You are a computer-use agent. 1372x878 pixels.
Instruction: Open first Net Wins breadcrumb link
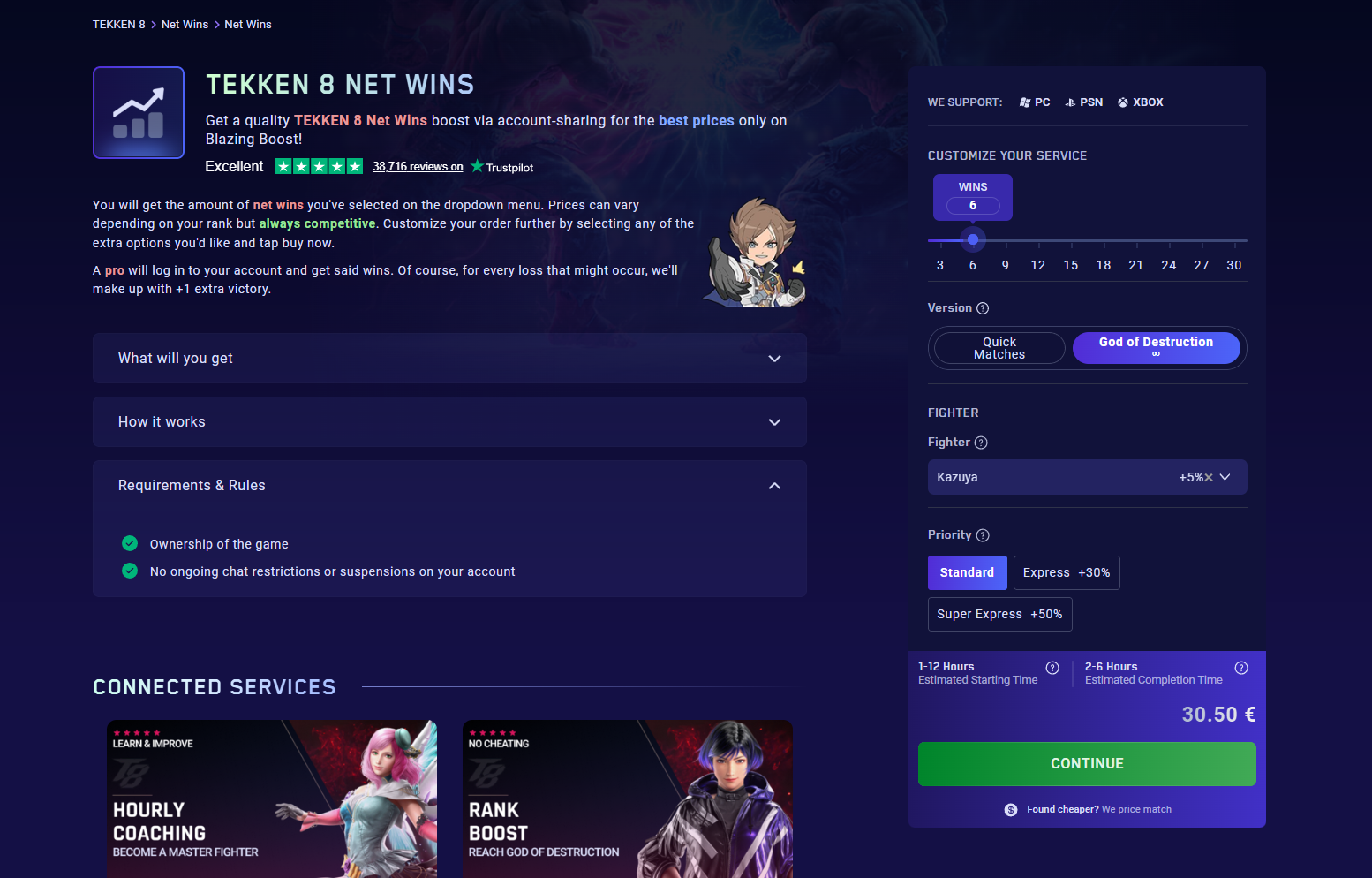click(185, 25)
